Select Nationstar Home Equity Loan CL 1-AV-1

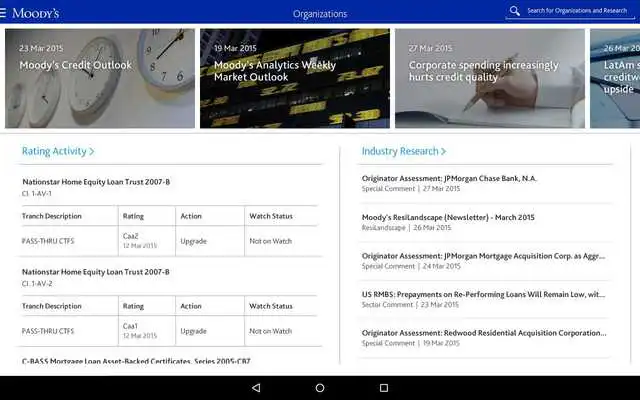click(96, 186)
